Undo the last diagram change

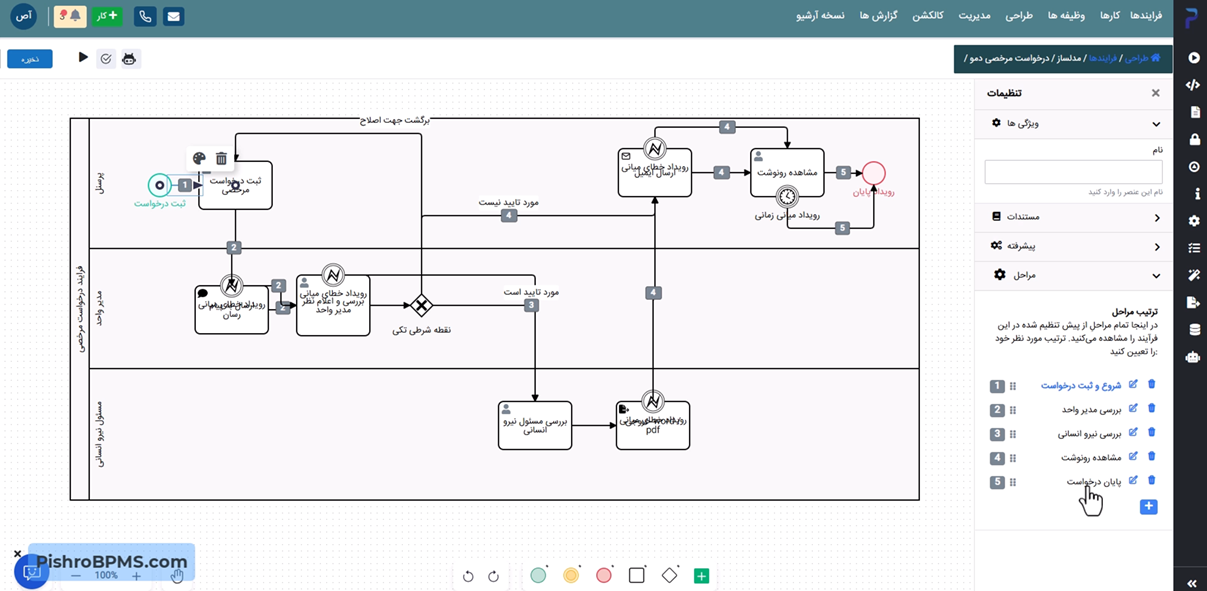pyautogui.click(x=468, y=576)
